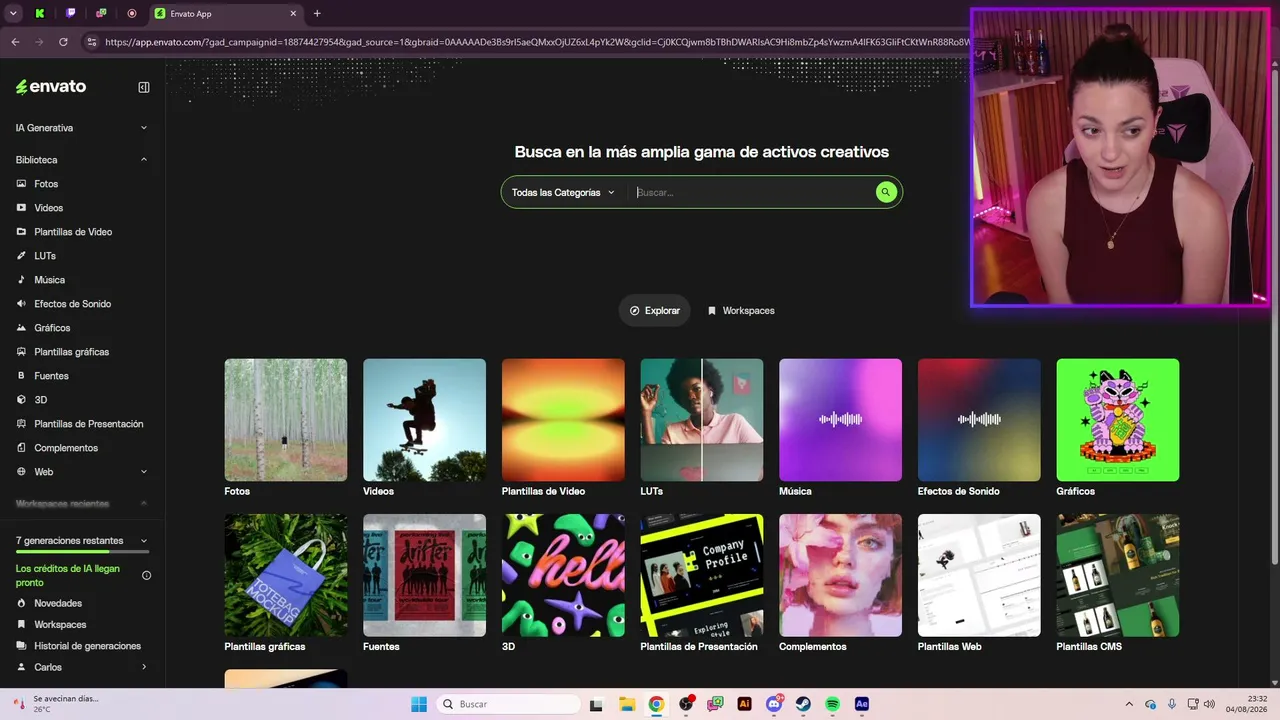Click the Fotos camera icon in sidebar

click(x=21, y=184)
